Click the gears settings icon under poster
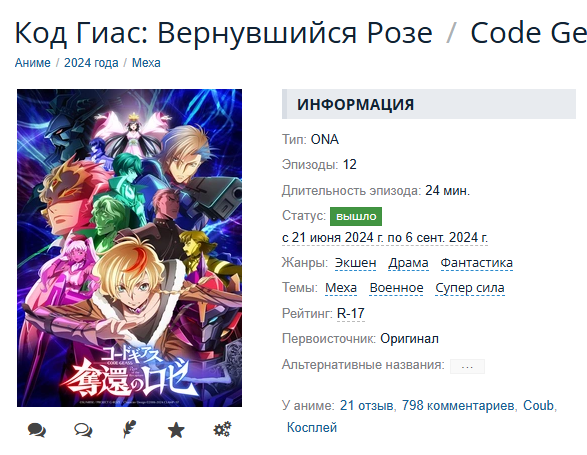 pyautogui.click(x=222, y=430)
